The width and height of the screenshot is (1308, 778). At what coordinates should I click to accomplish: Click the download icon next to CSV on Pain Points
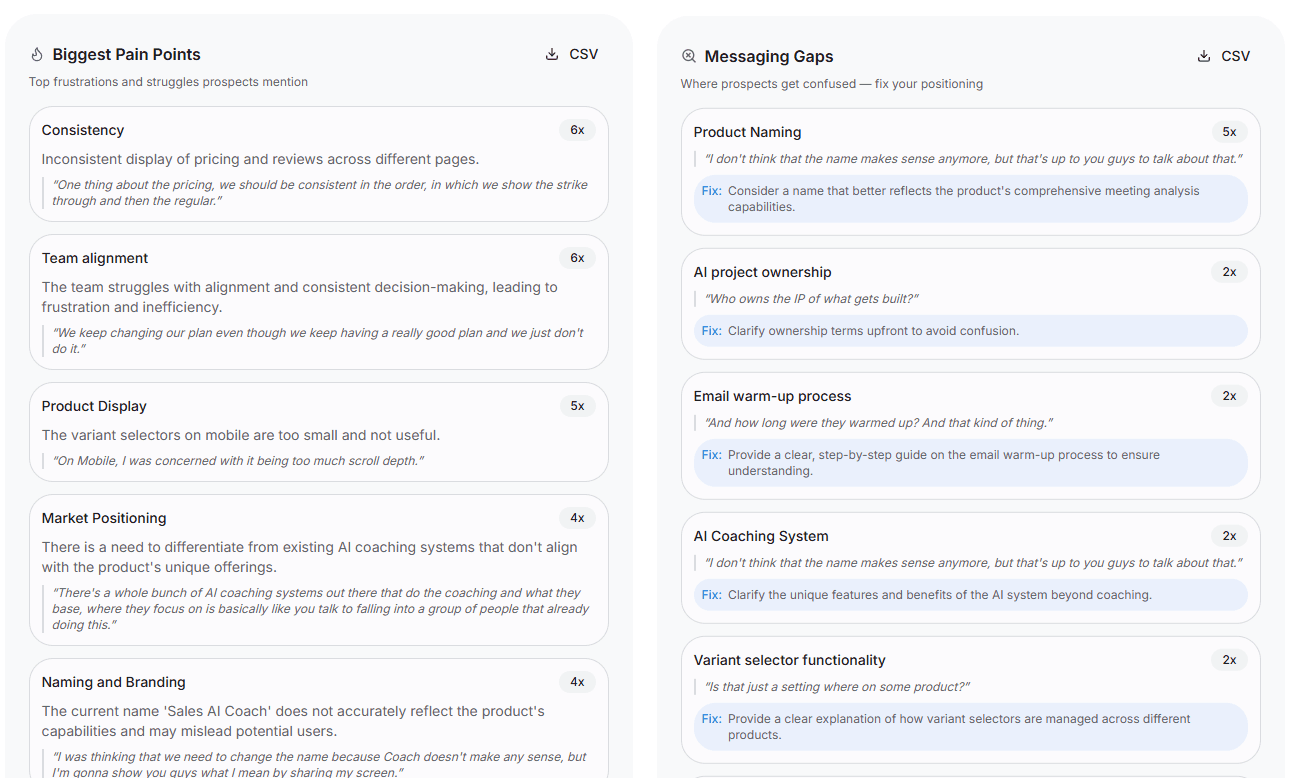tap(550, 54)
